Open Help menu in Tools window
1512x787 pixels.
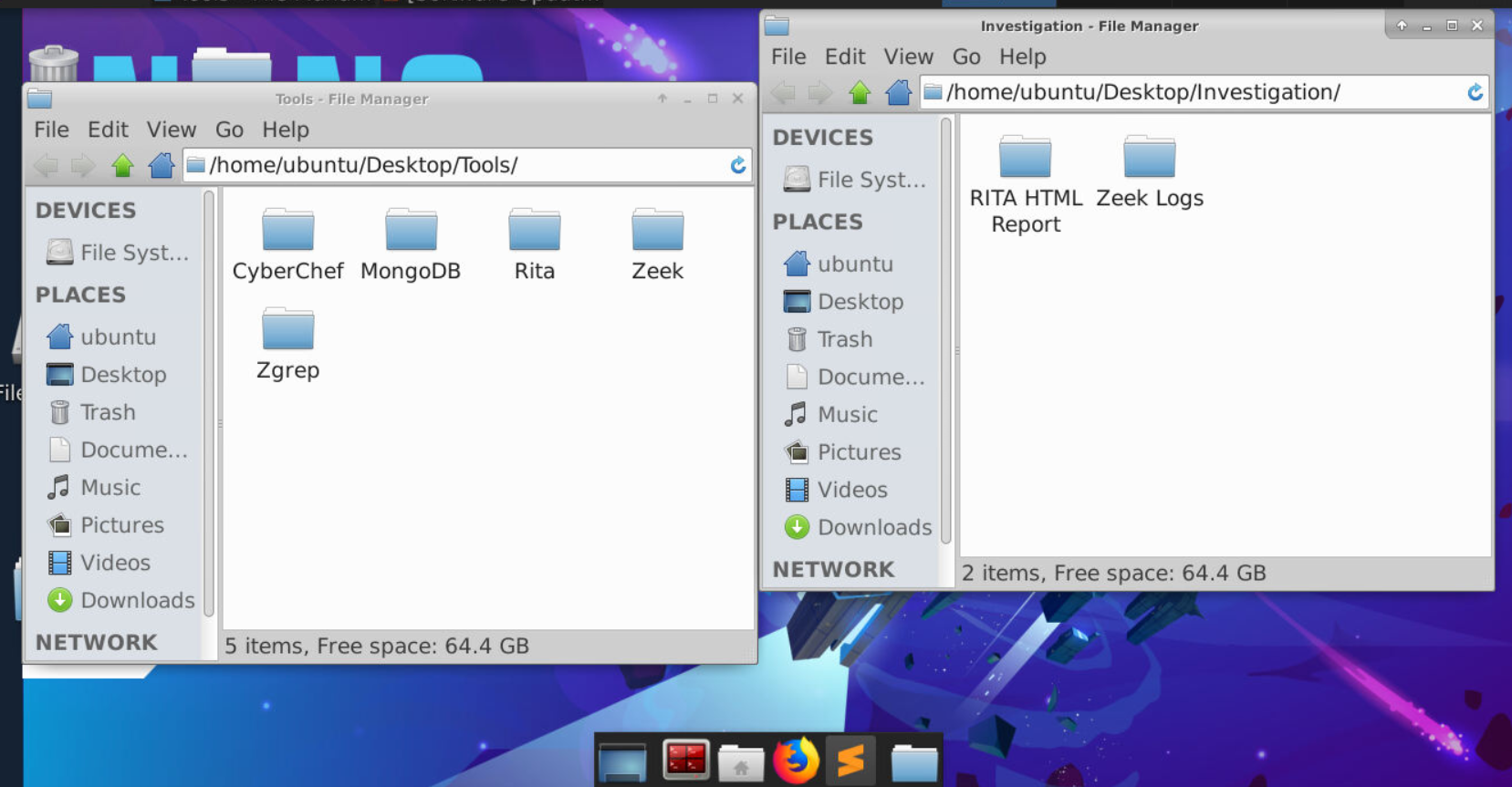point(286,129)
